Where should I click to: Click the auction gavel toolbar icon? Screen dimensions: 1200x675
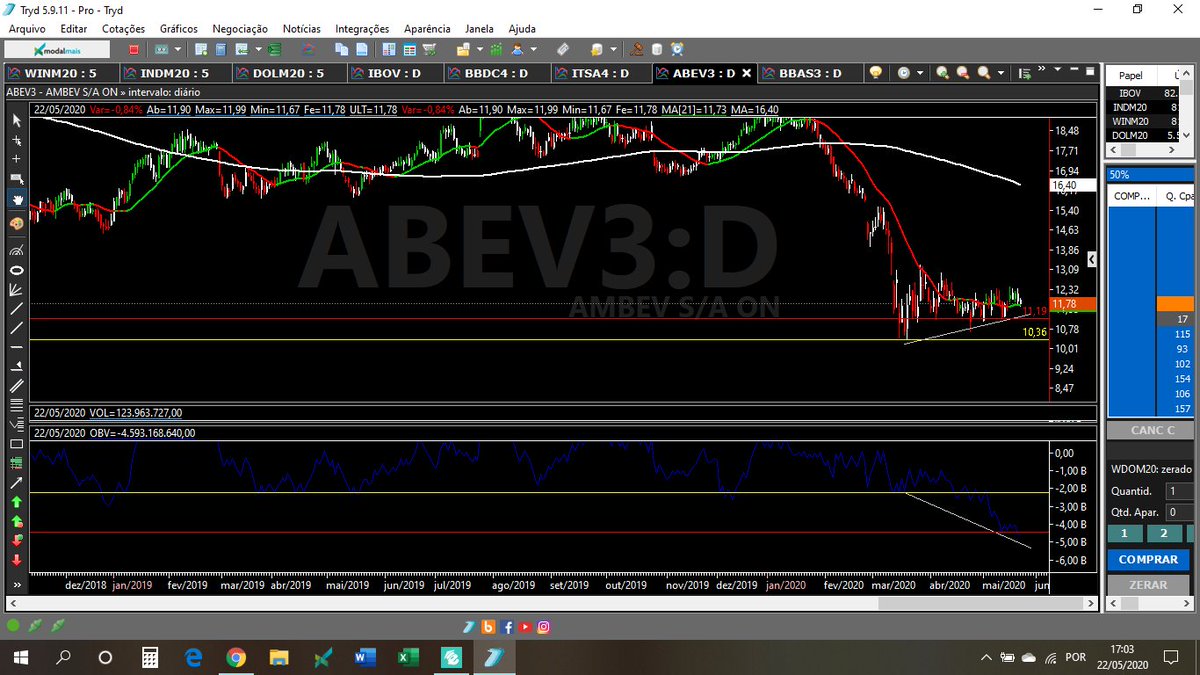click(638, 49)
